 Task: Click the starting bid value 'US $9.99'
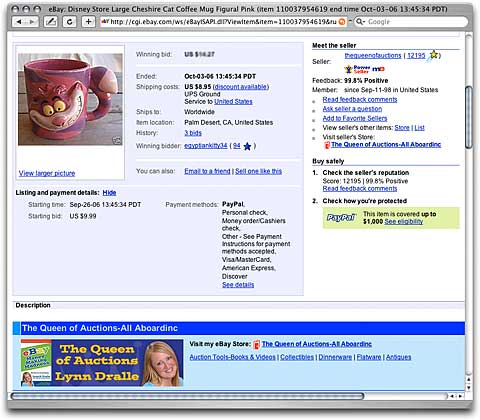point(83,216)
